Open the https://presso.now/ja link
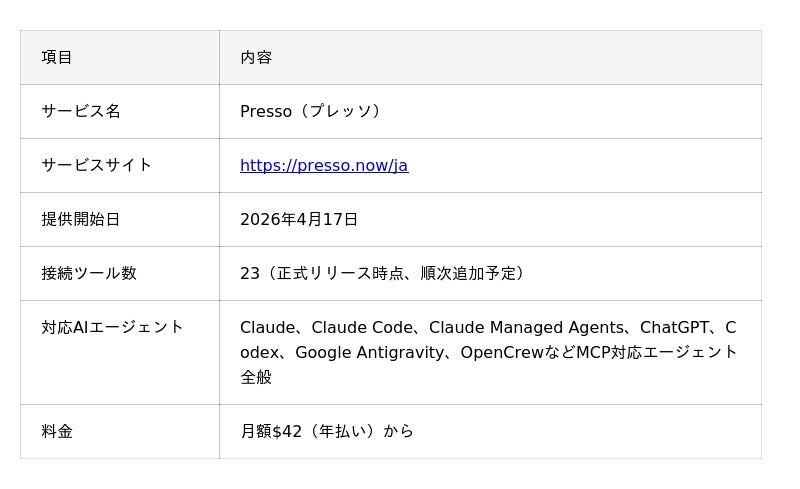 323,166
